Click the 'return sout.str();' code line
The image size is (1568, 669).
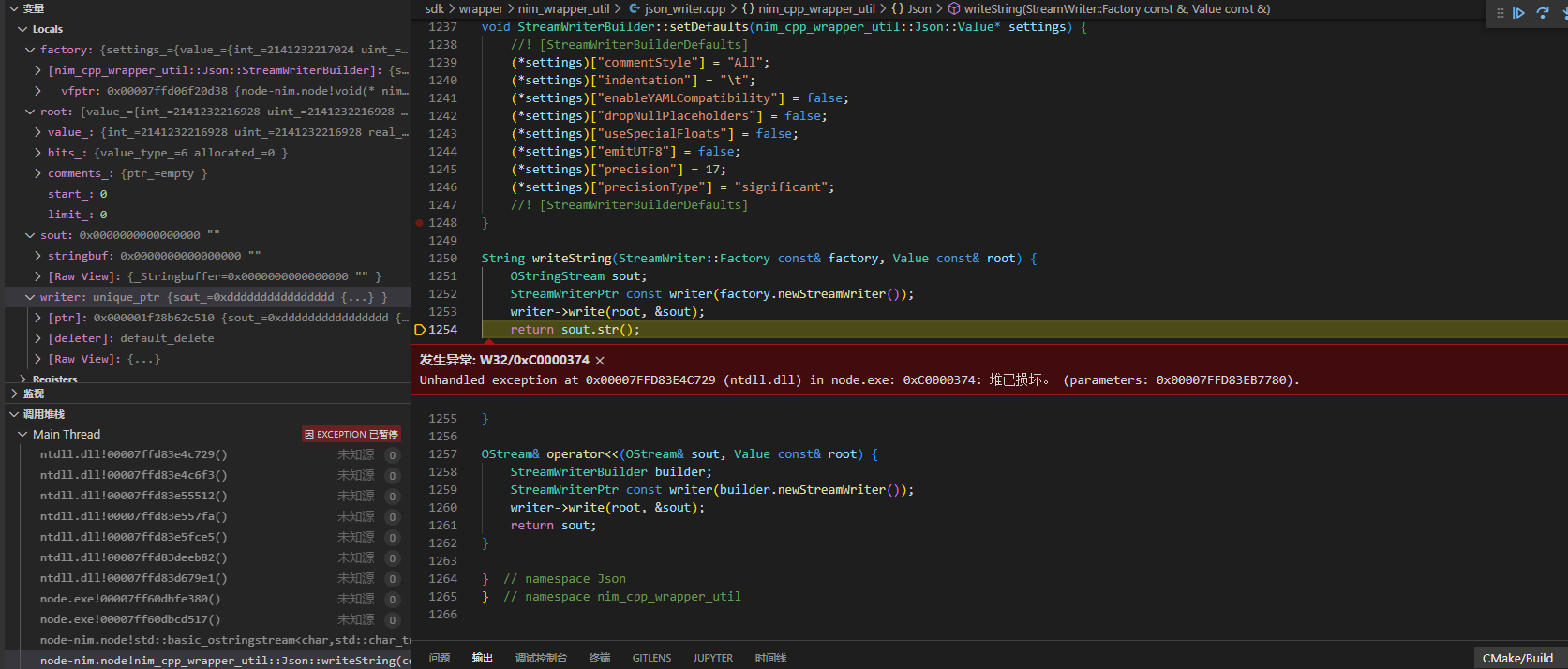(x=575, y=330)
